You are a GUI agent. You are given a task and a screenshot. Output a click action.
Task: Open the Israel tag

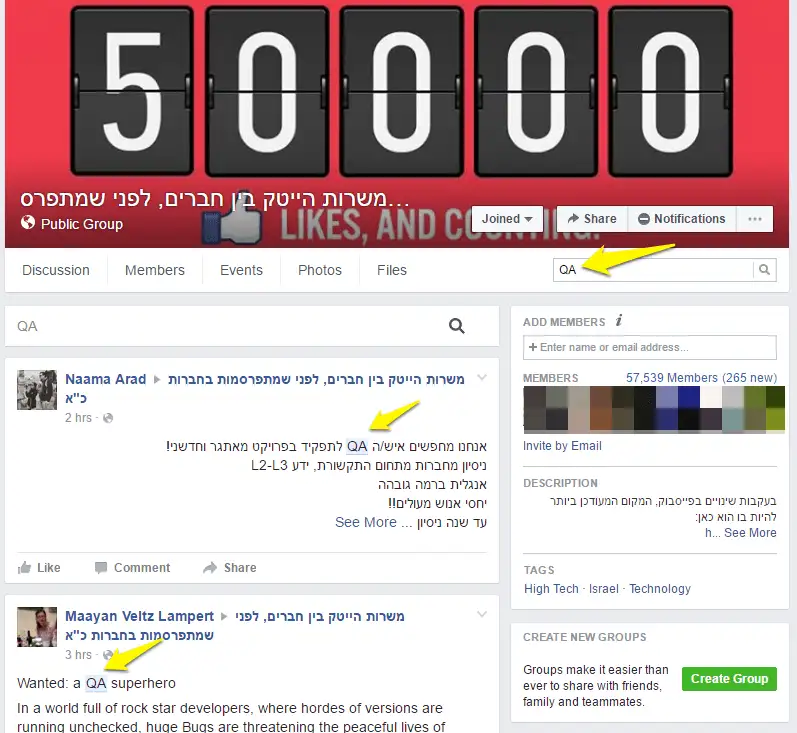coord(604,589)
